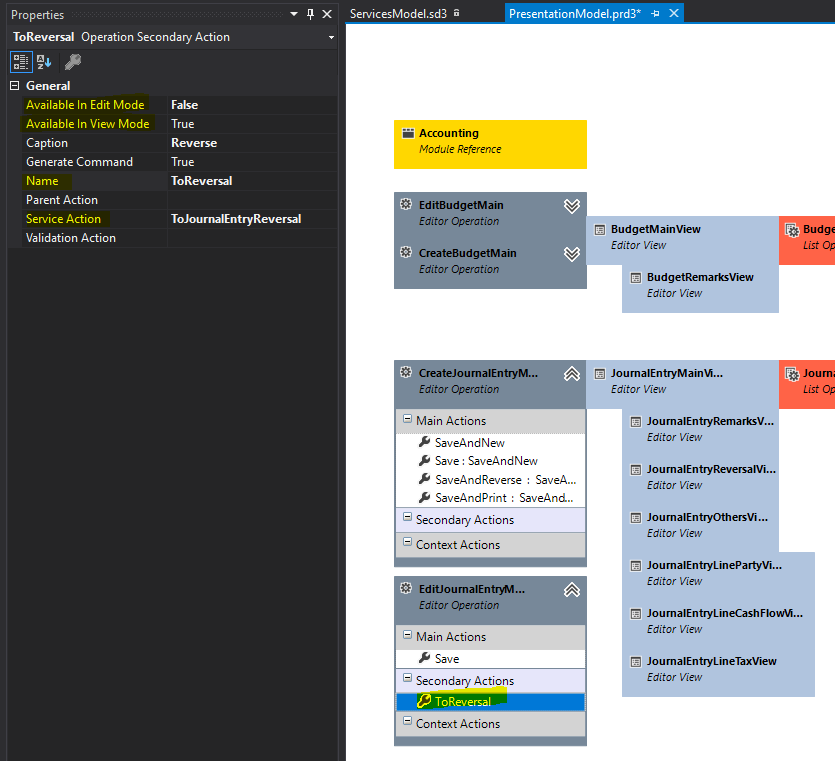The width and height of the screenshot is (835, 761).
Task: Switch to the ServicesModel.sd3 tab
Action: coord(398,14)
